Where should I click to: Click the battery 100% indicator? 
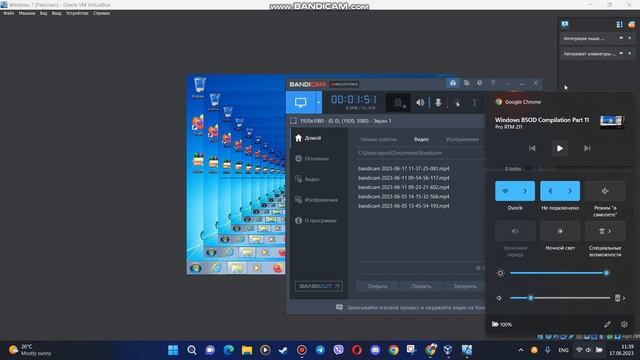502,324
